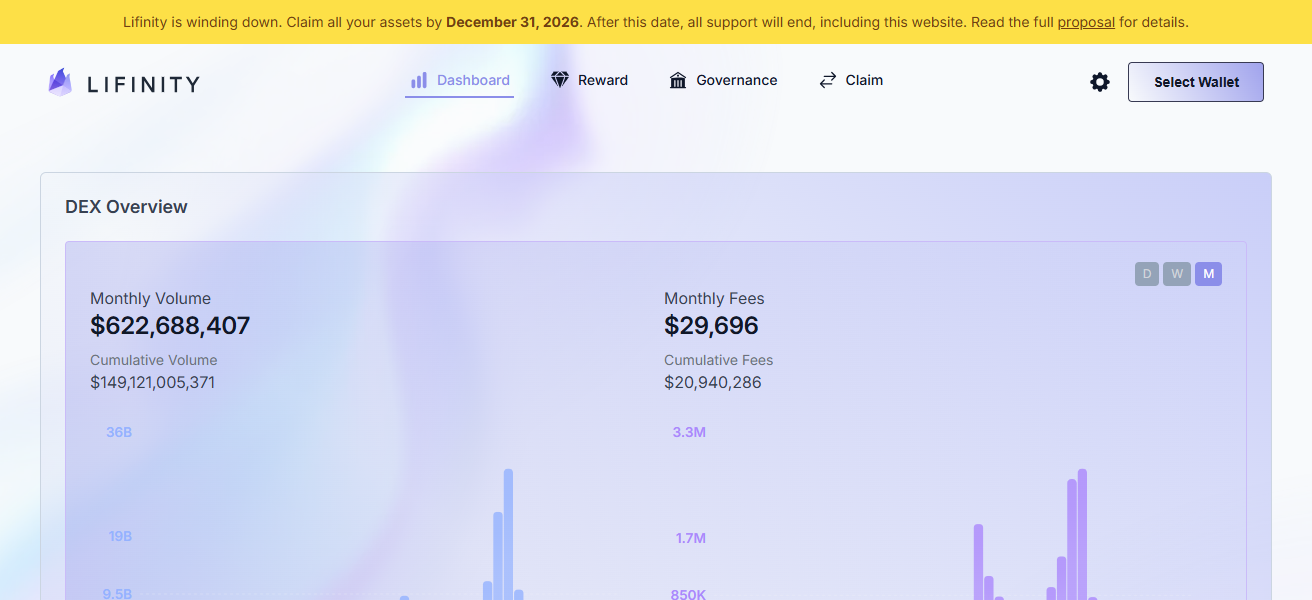
Task: Go to the Reward tab
Action: [x=603, y=80]
